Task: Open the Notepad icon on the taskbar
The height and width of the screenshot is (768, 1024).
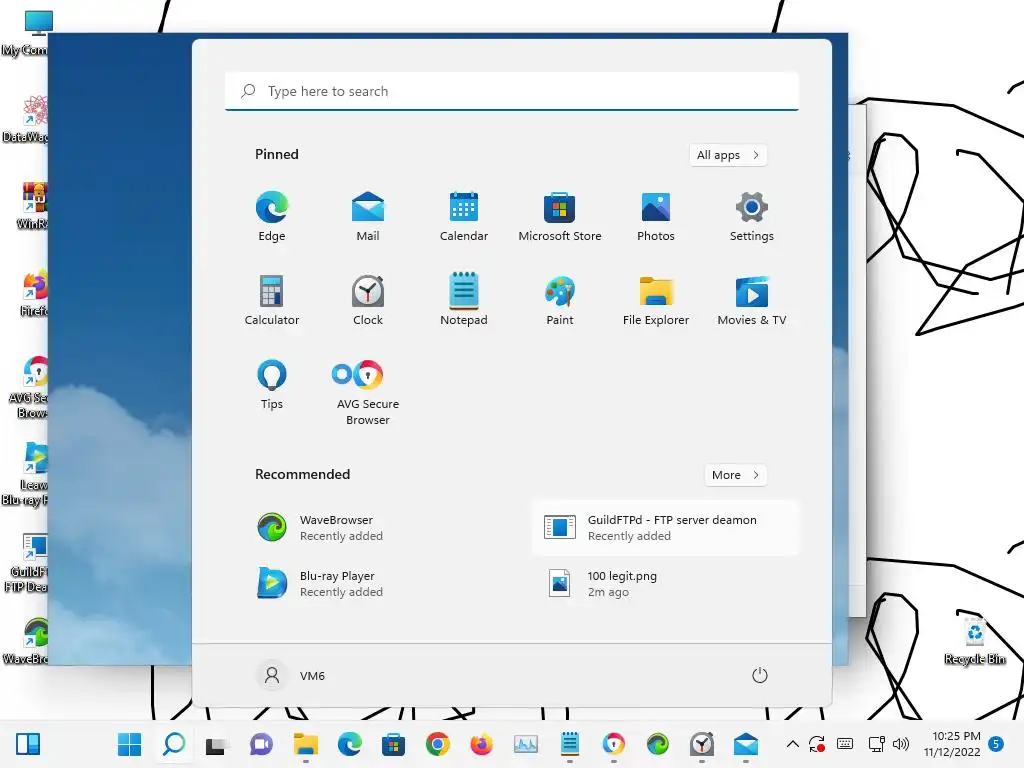Action: pyautogui.click(x=570, y=744)
